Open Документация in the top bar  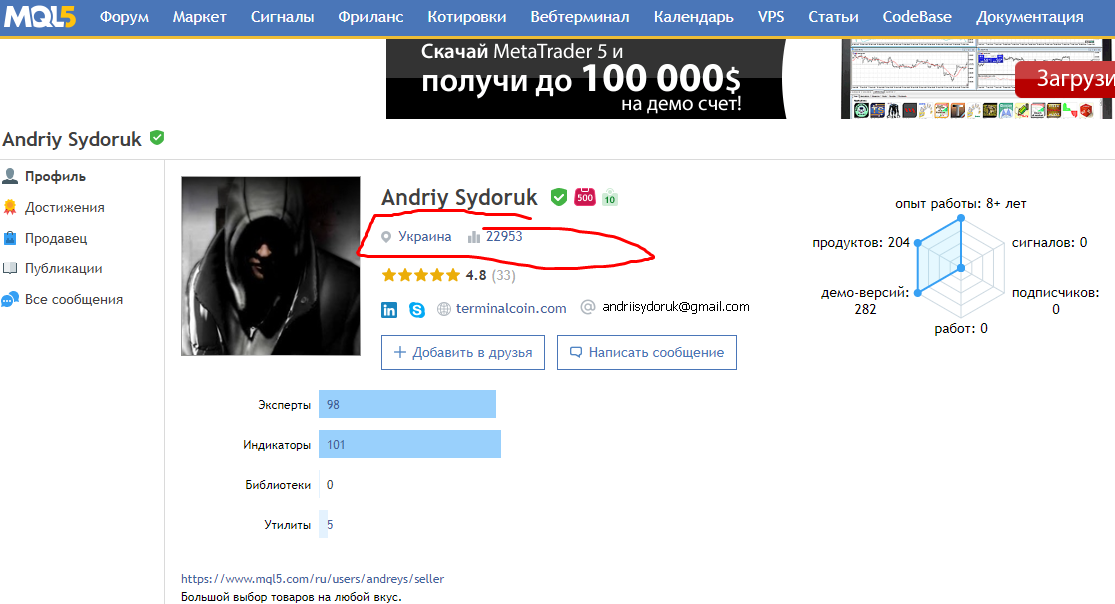click(1030, 16)
